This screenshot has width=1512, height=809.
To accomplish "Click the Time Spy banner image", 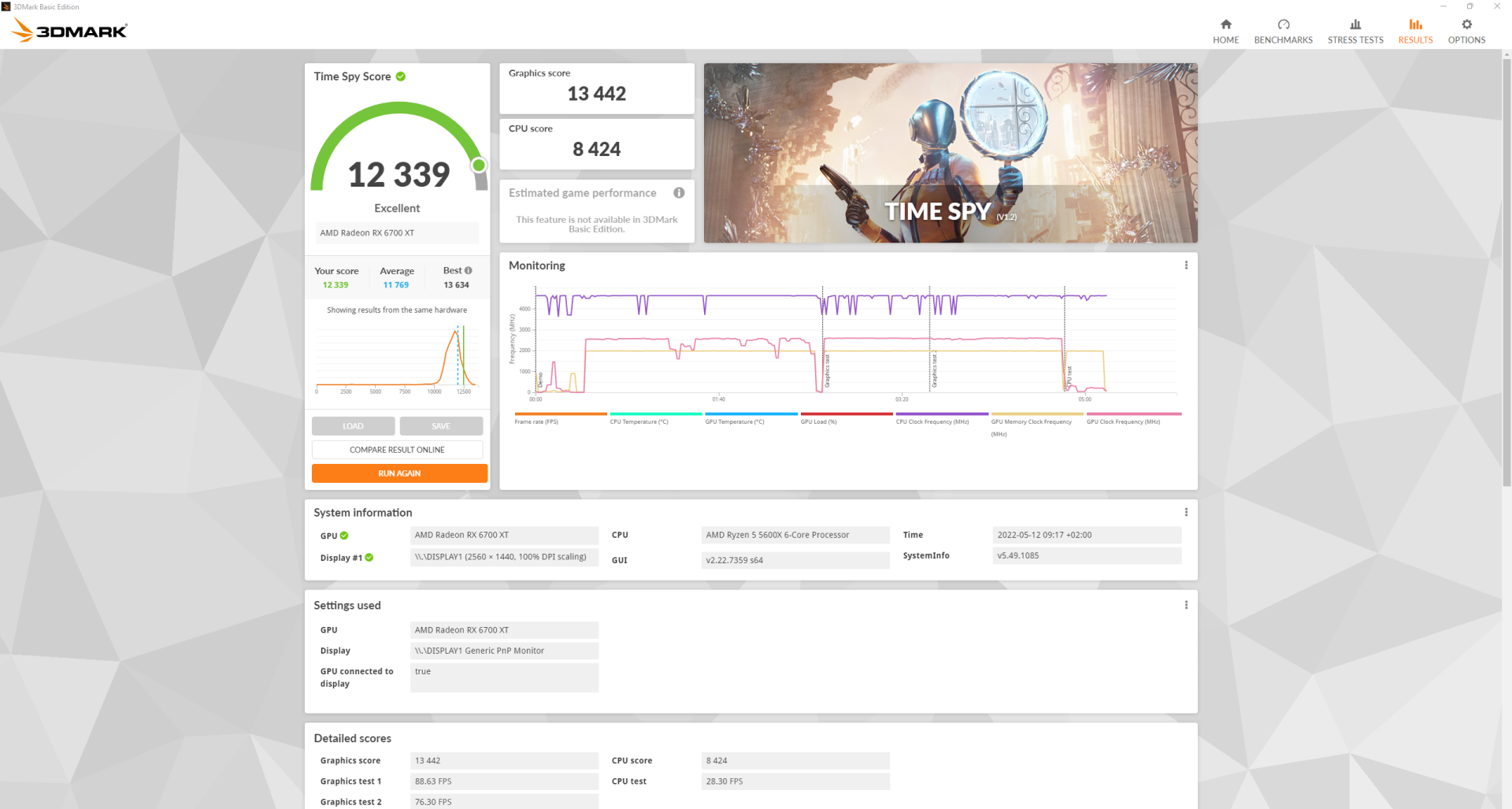I will (x=951, y=153).
